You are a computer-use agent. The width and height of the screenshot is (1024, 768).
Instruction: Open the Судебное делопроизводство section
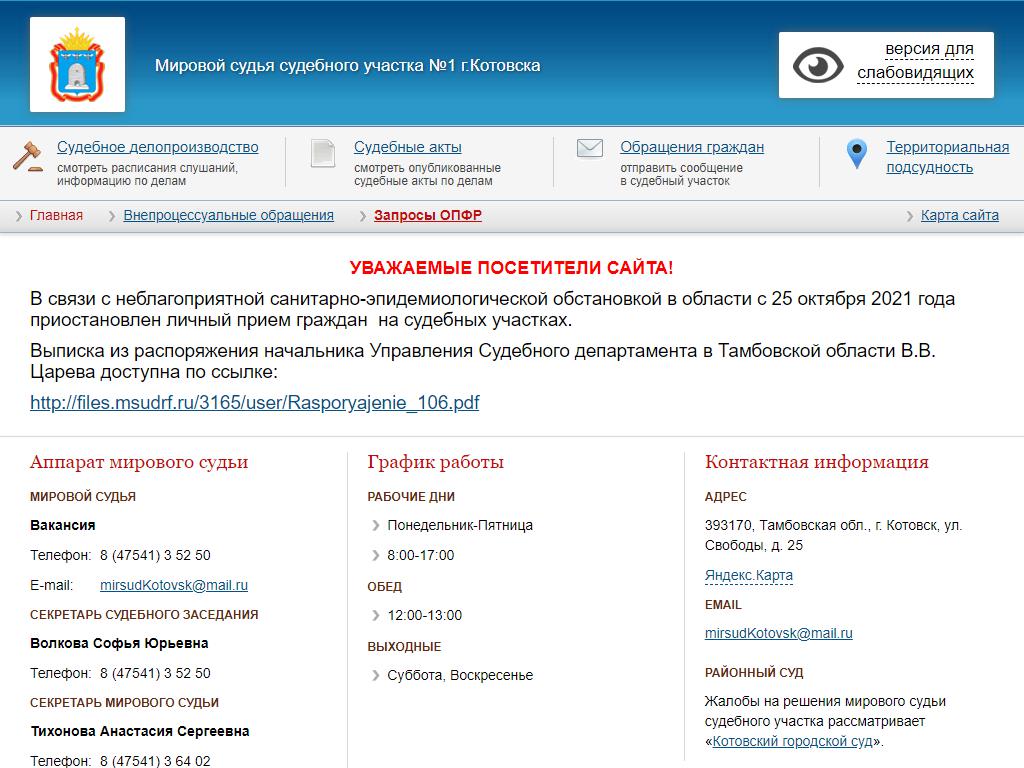click(x=157, y=147)
